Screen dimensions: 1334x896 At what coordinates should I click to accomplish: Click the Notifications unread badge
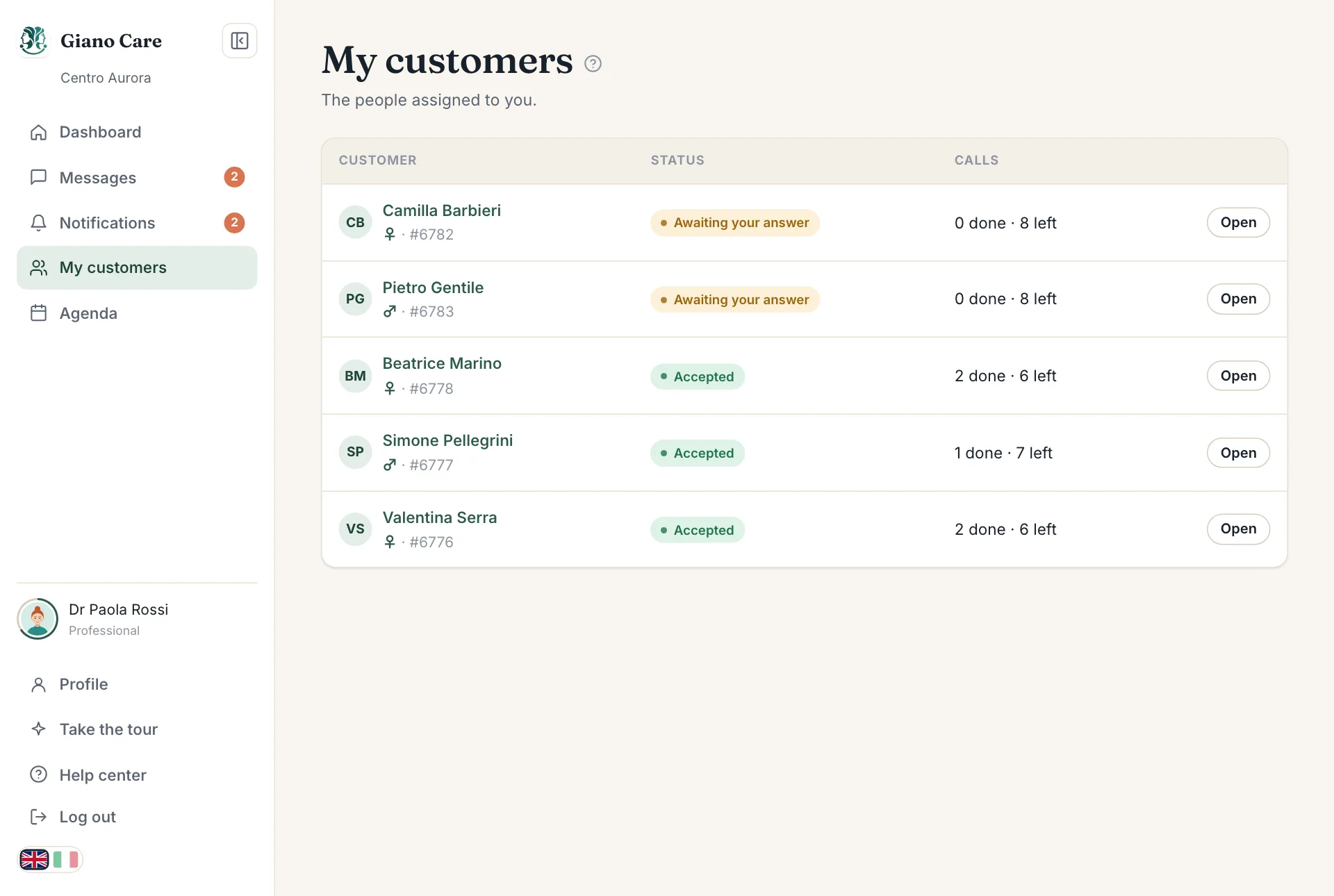tap(234, 223)
